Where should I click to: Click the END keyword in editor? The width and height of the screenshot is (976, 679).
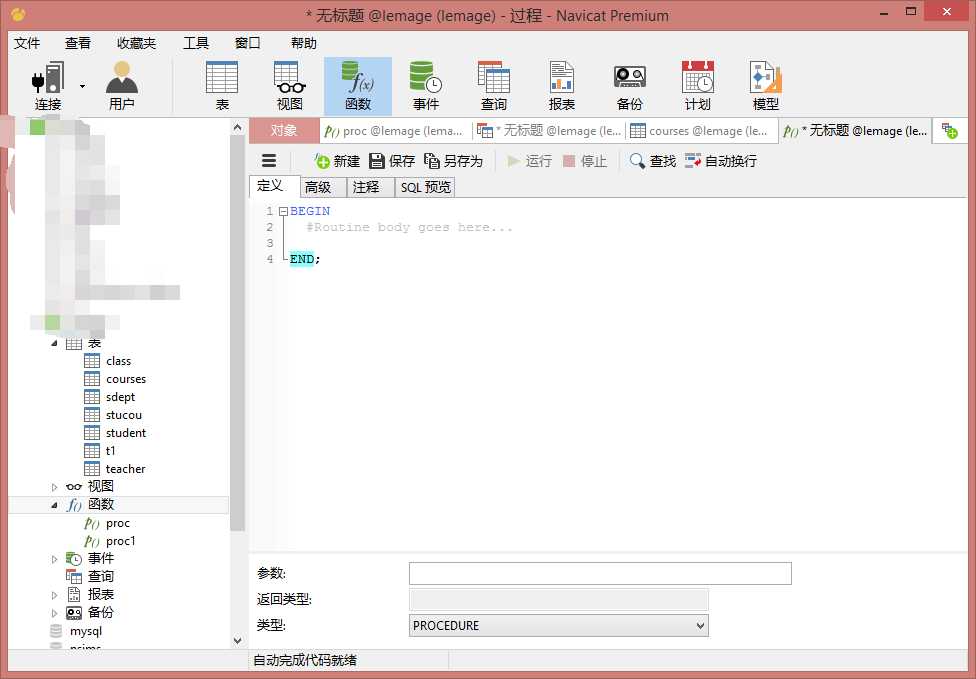[x=302, y=259]
